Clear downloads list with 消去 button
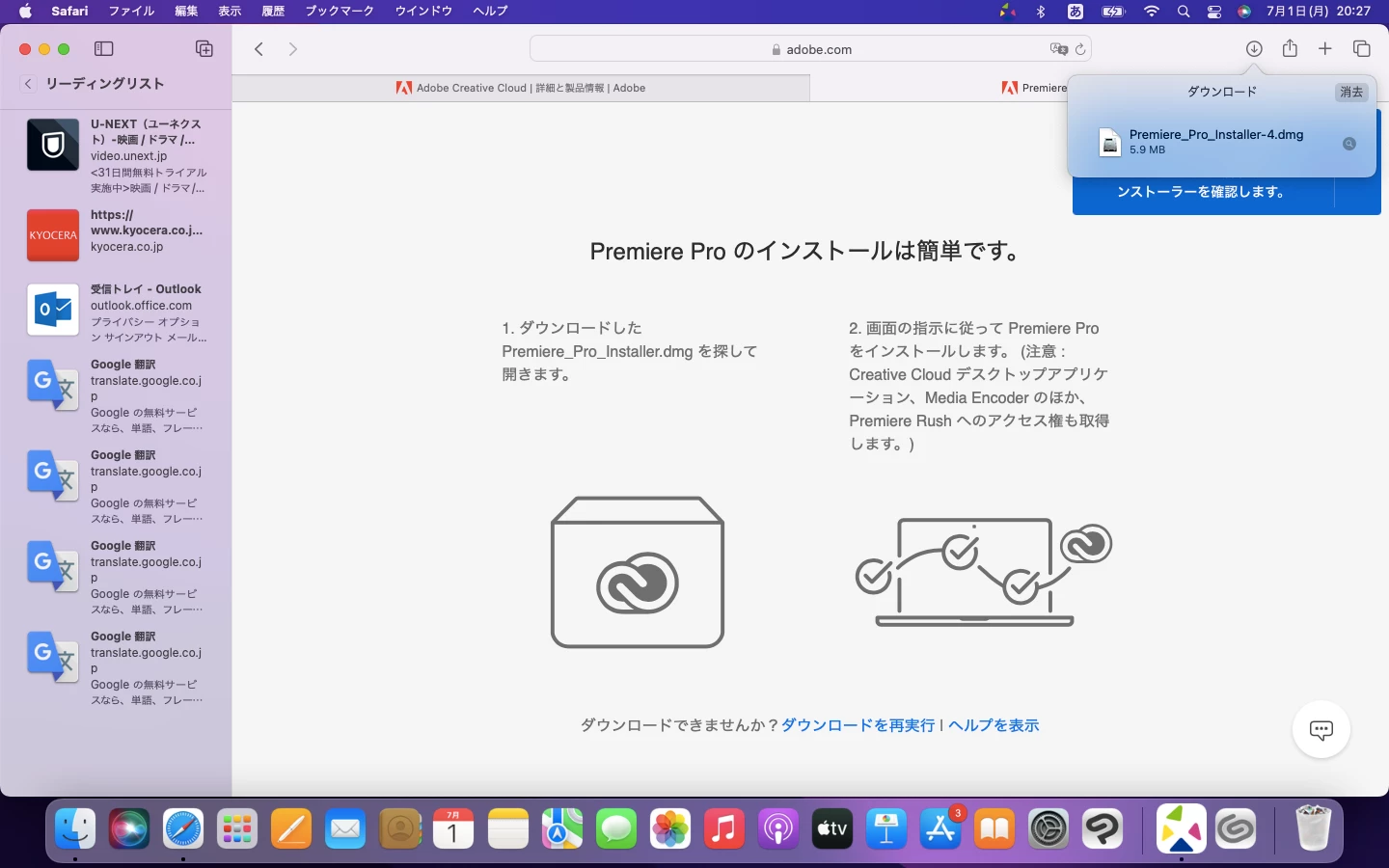This screenshot has width=1389, height=868. (1351, 93)
